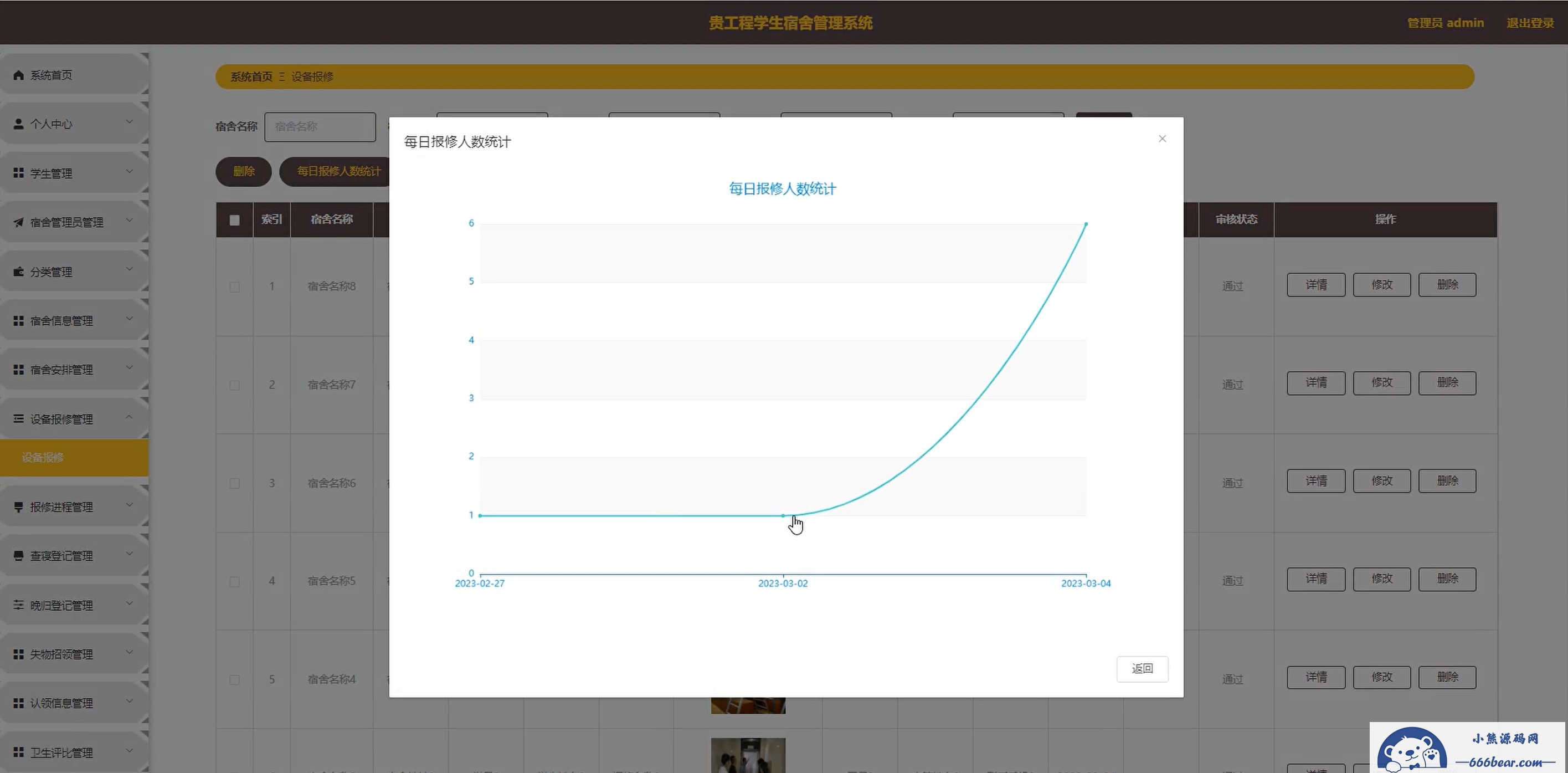Check the checkbox for row 宿舍名称8
The image size is (1568, 773).
coord(234,287)
